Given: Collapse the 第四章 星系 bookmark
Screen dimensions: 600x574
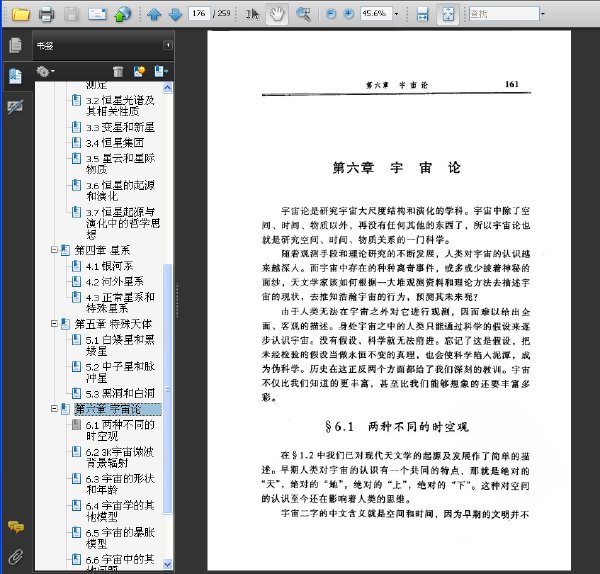Looking at the screenshot, I should tap(54, 250).
